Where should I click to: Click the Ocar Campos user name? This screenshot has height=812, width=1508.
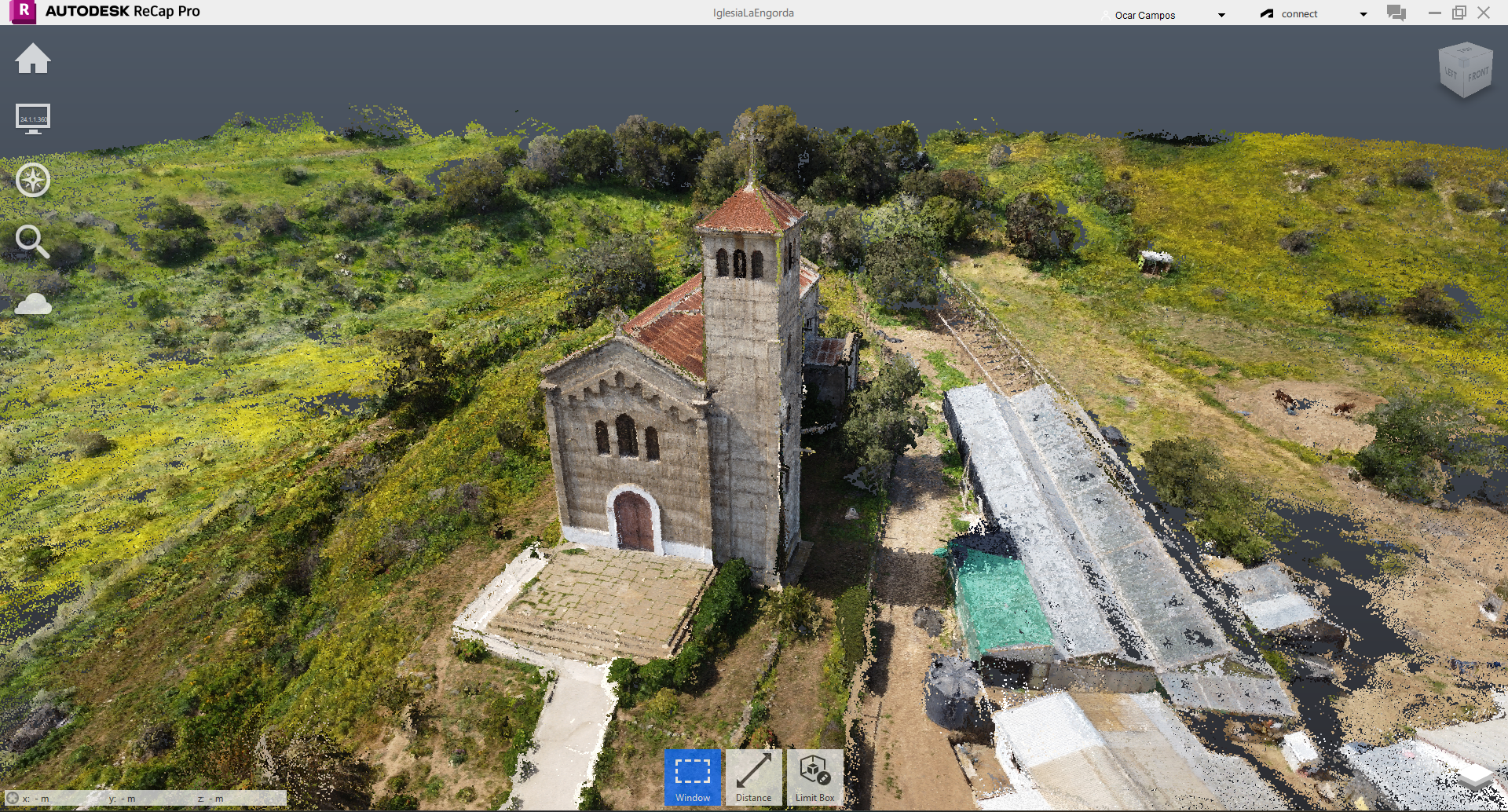click(1144, 15)
